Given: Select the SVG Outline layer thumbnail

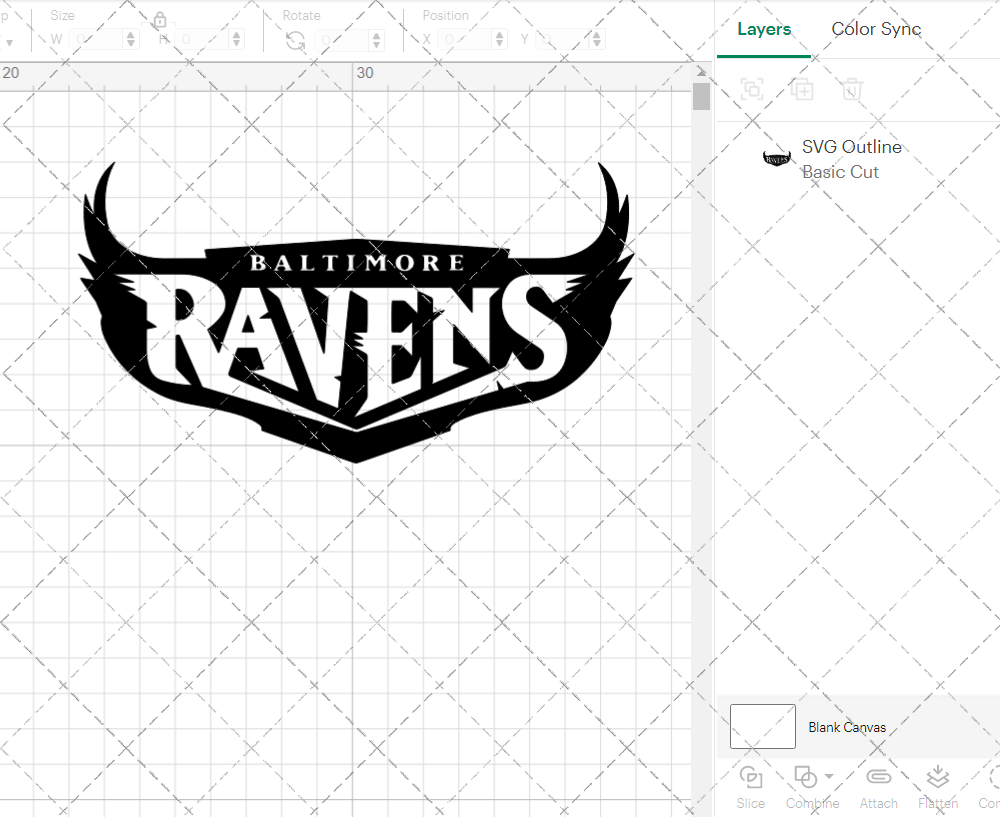Looking at the screenshot, I should pos(776,156).
